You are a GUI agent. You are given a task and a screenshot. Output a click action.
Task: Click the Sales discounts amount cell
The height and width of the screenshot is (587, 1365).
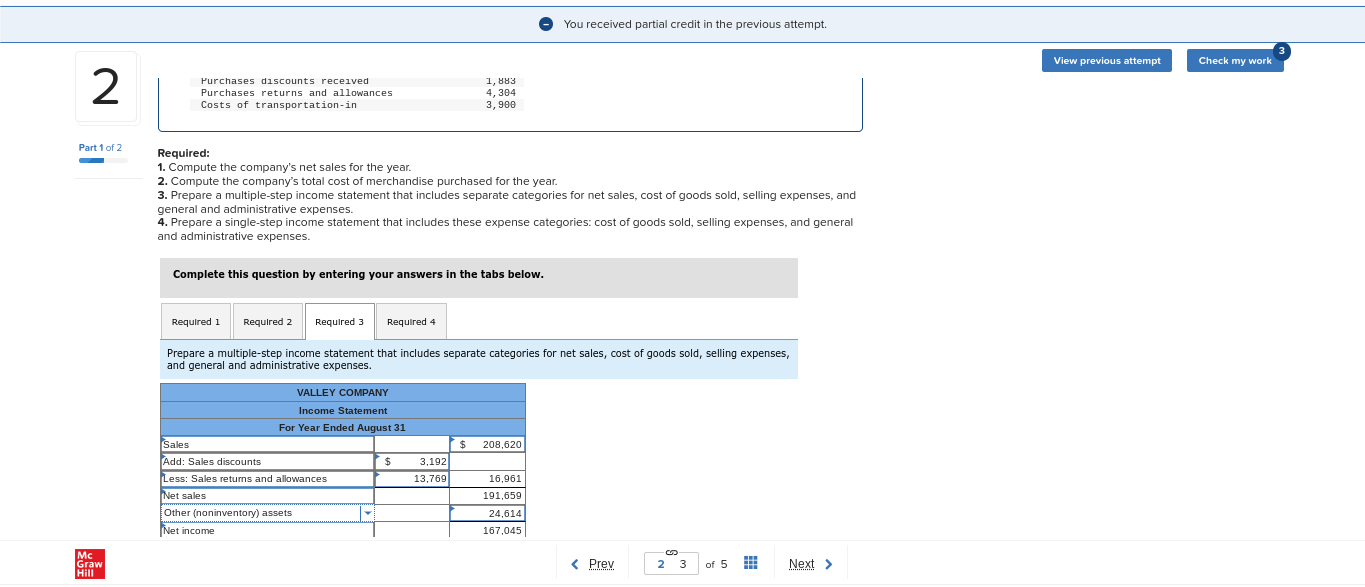[411, 461]
